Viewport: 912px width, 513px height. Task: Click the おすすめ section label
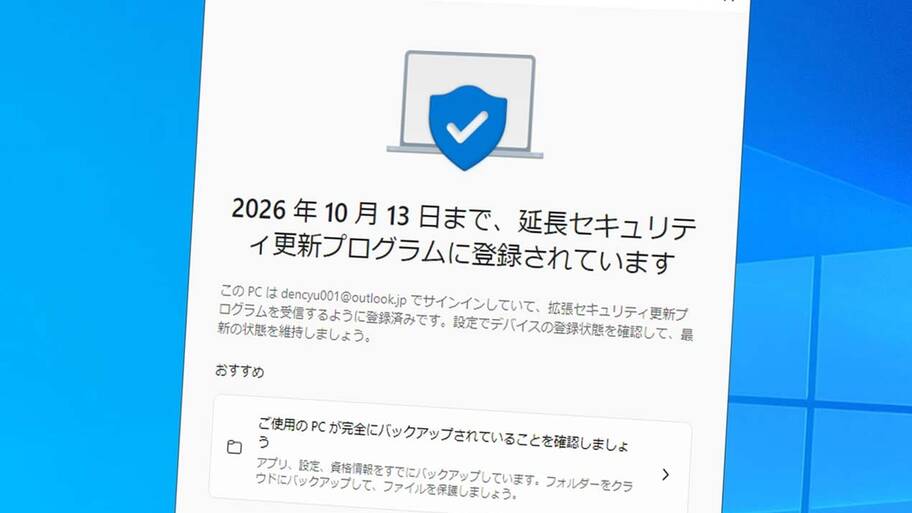tap(239, 371)
